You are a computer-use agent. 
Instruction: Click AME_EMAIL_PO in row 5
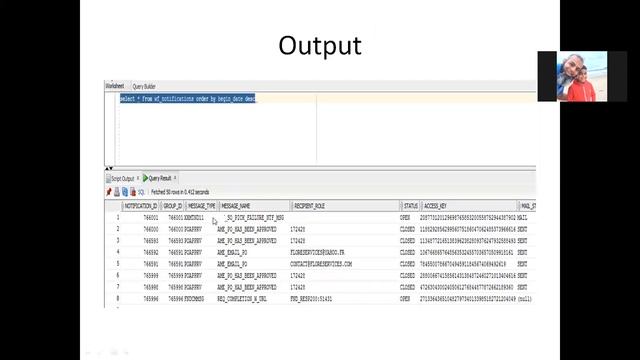(232, 264)
